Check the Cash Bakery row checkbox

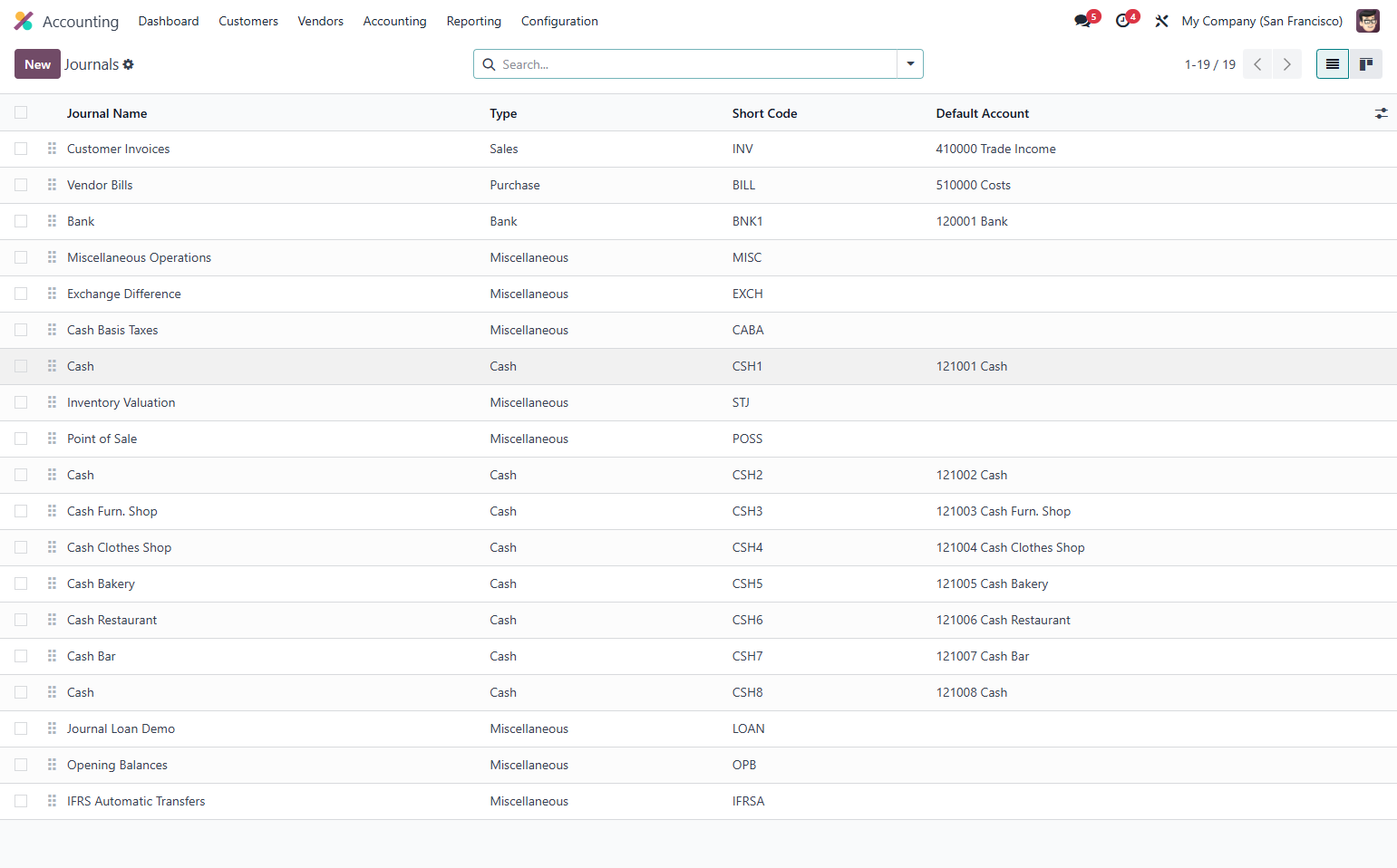21,583
